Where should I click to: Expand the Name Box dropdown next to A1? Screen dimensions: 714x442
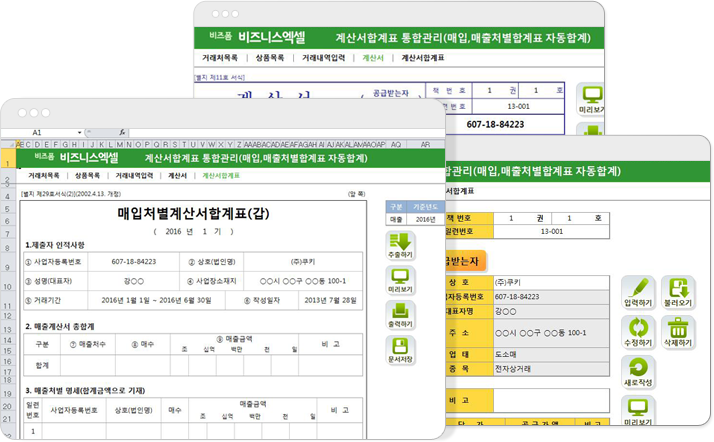[x=92, y=132]
